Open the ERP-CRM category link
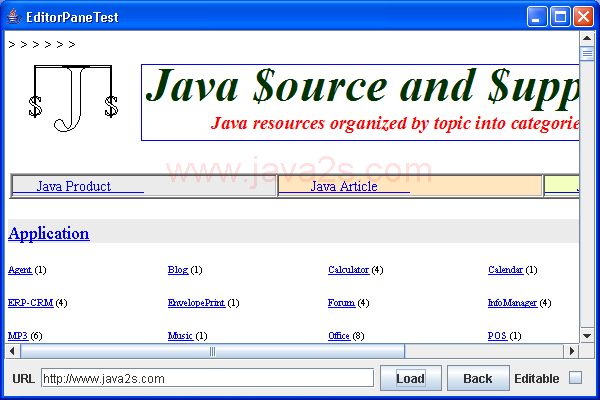The width and height of the screenshot is (600, 400). click(x=31, y=303)
